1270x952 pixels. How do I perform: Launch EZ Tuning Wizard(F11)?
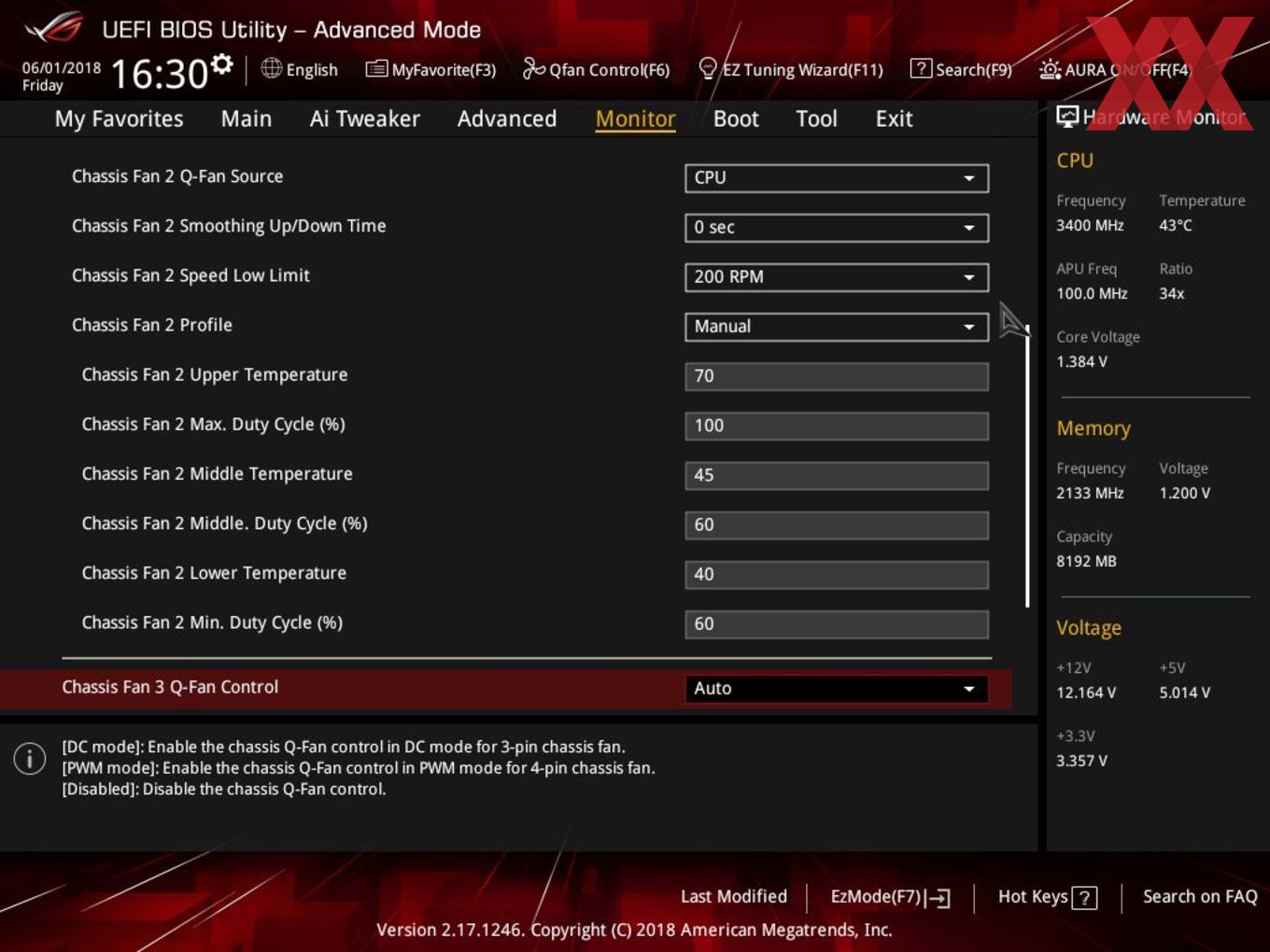tap(790, 69)
